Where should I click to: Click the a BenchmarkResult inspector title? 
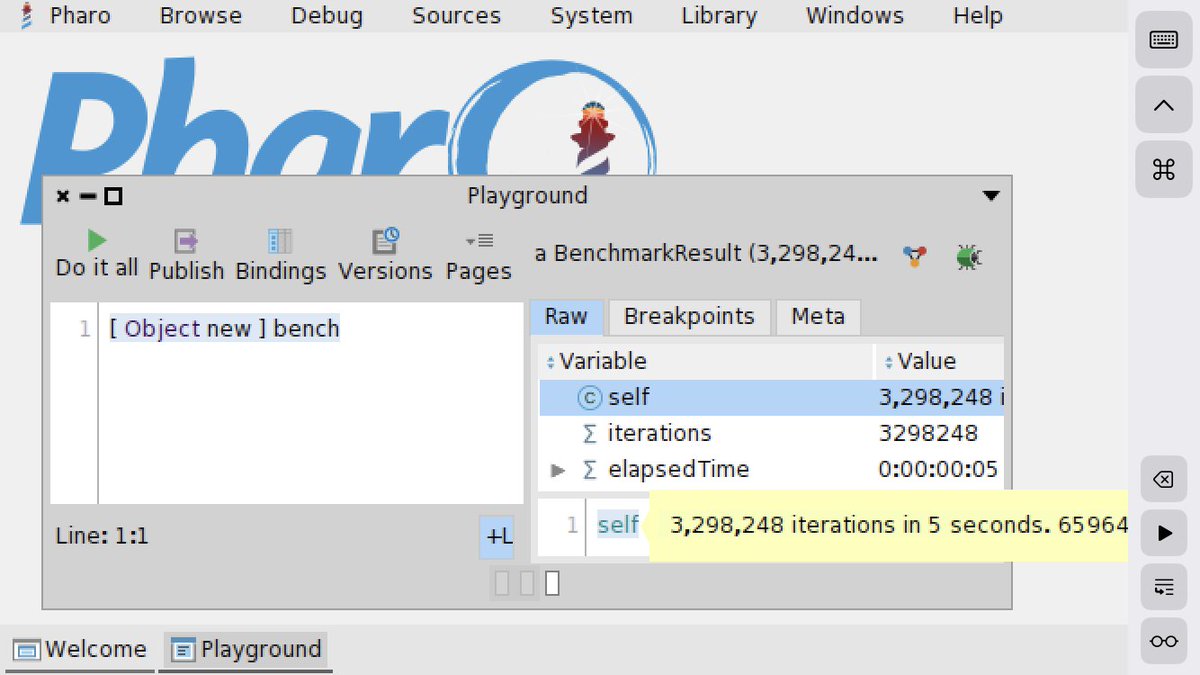(x=706, y=254)
